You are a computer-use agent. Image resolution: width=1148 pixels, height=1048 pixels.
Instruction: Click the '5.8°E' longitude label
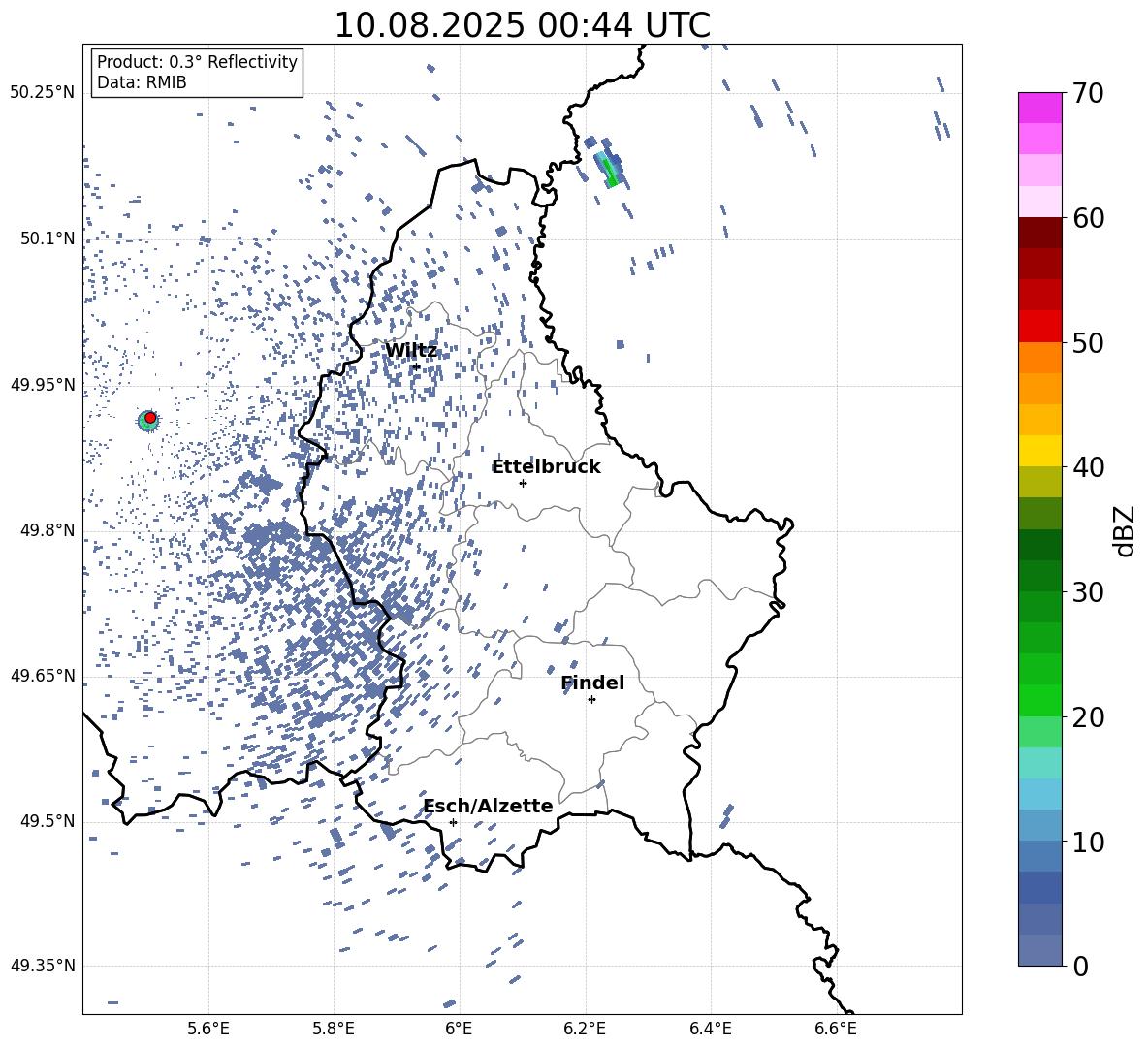point(334,1029)
